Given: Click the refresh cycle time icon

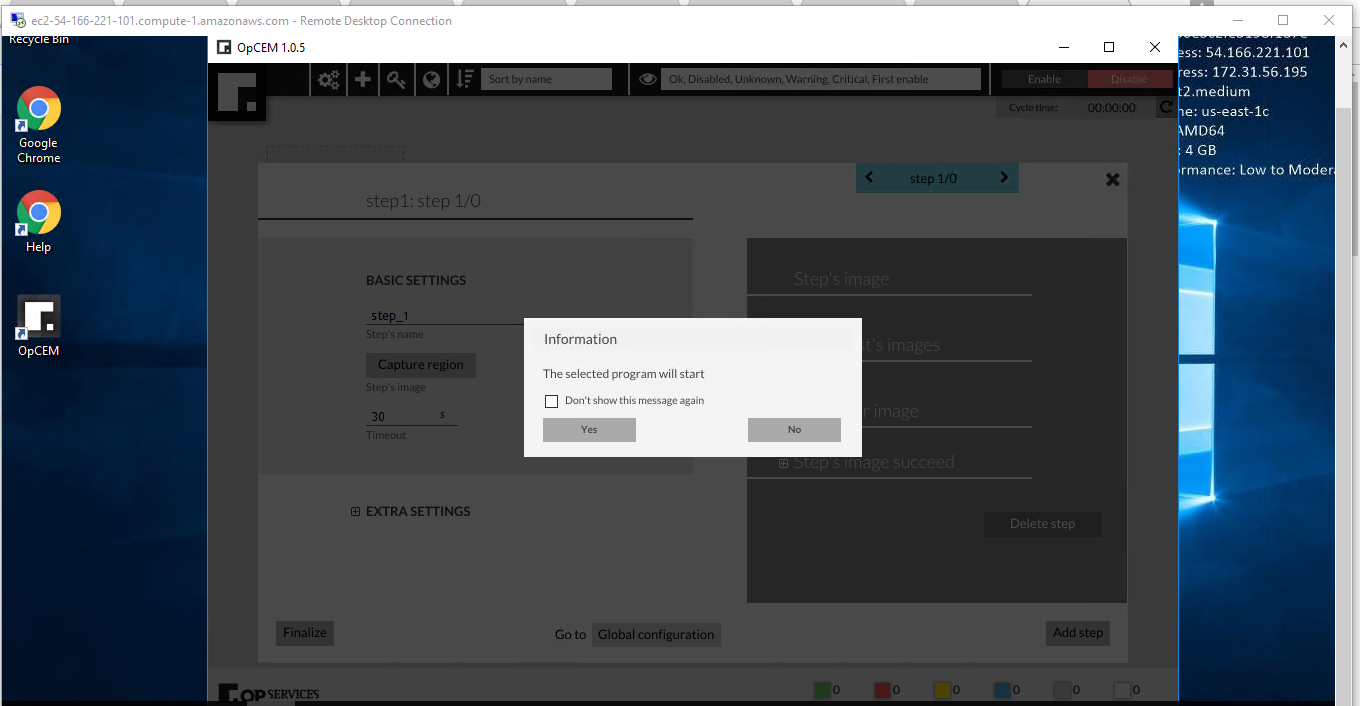Looking at the screenshot, I should click(x=1166, y=107).
